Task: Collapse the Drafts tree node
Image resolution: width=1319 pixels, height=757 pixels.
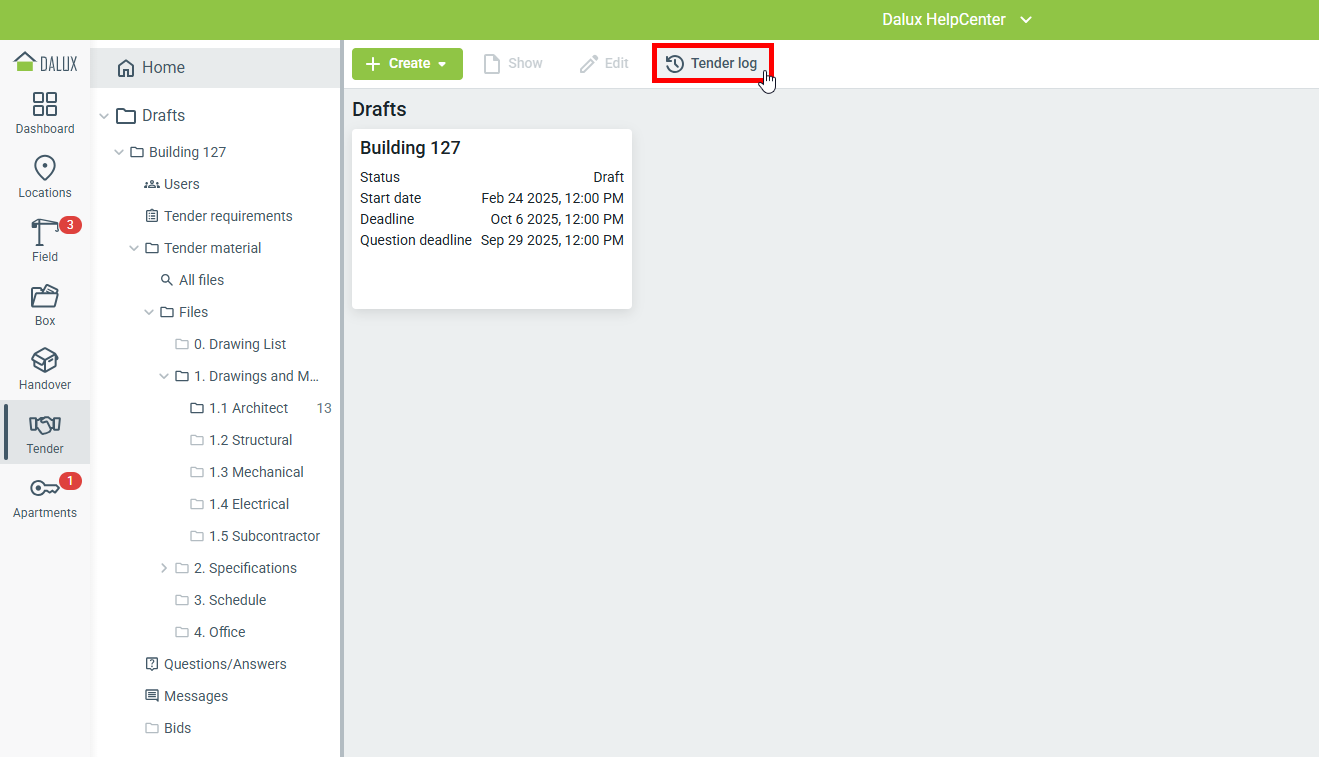Action: pyautogui.click(x=104, y=116)
